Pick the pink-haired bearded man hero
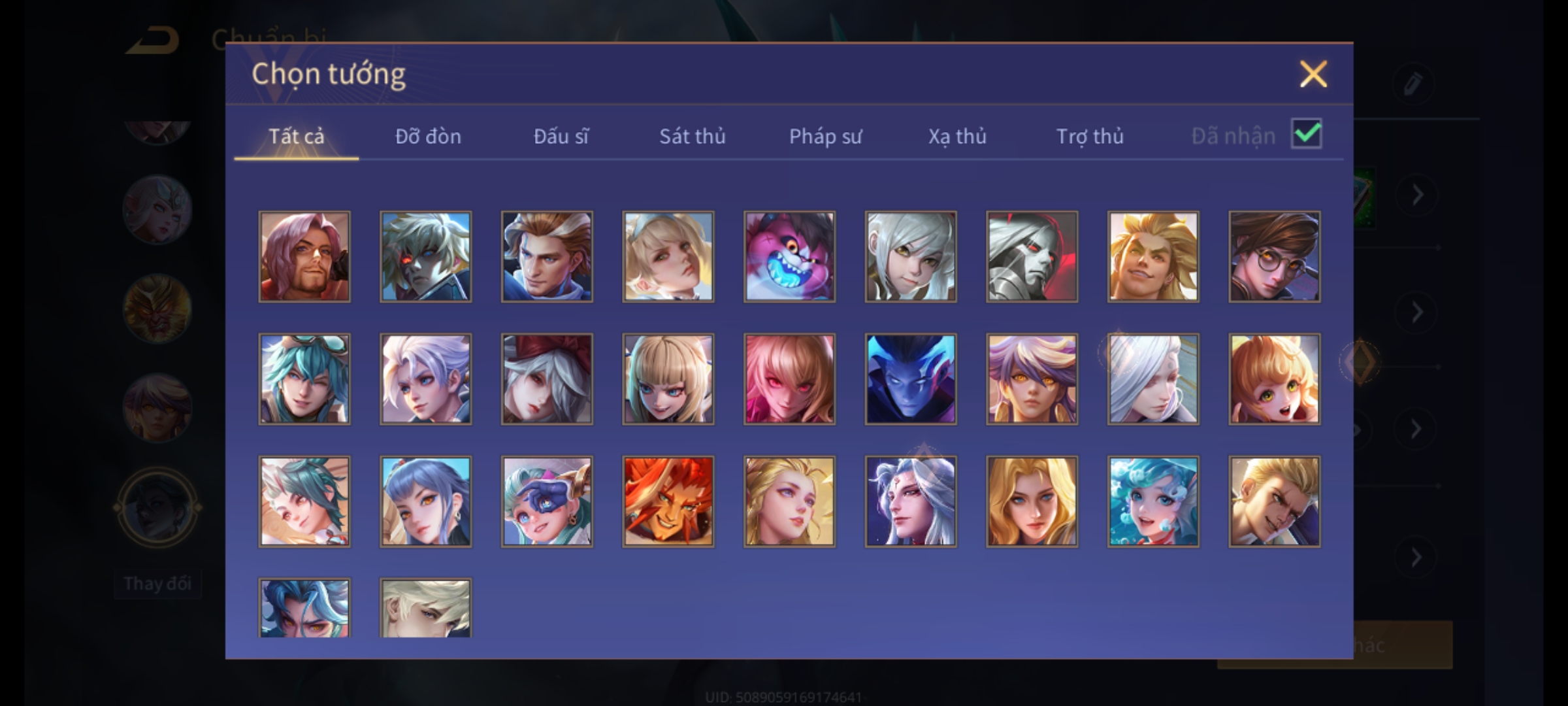Image resolution: width=1568 pixels, height=706 pixels. [x=304, y=256]
